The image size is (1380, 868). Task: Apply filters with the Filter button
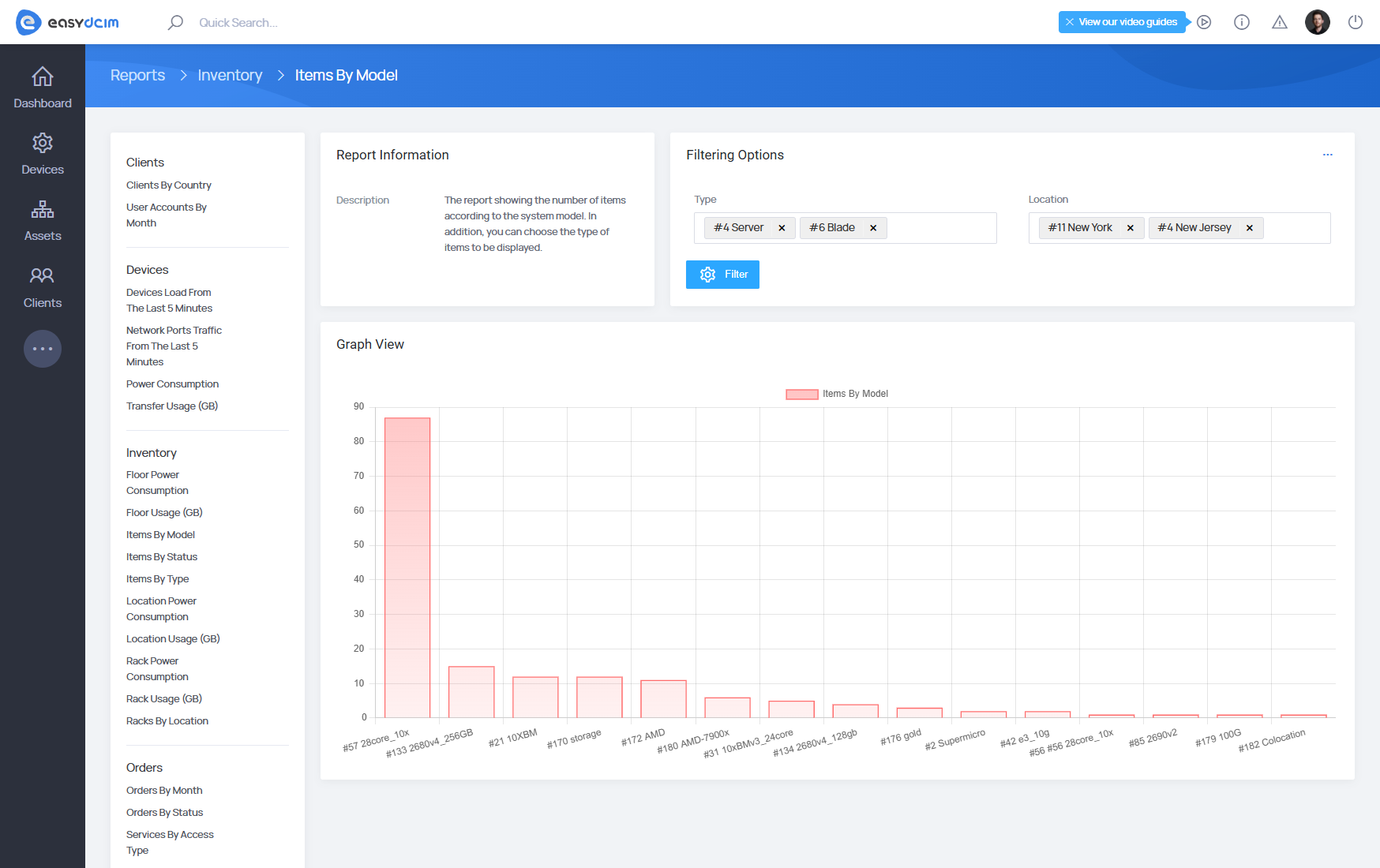722,275
